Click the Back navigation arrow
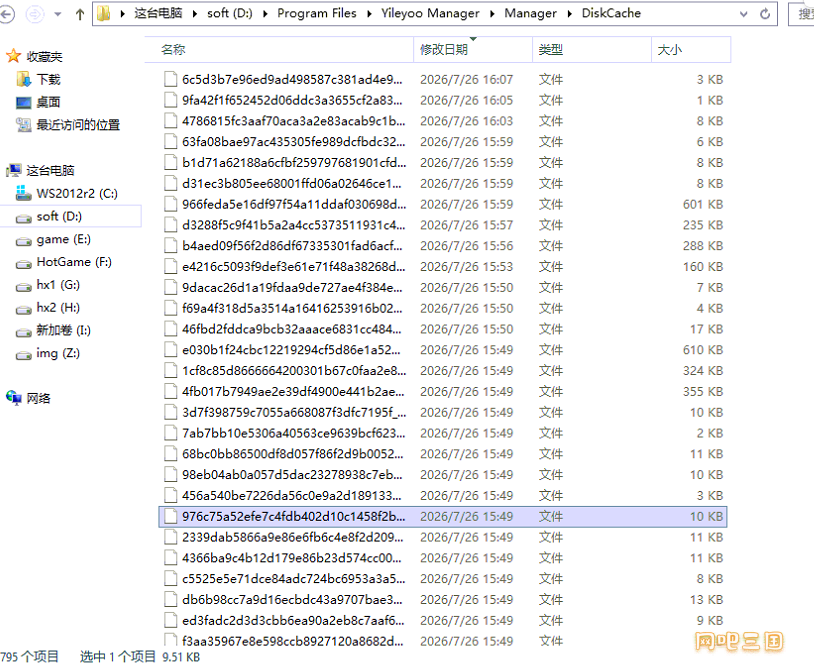The width and height of the screenshot is (814, 666). 6,14
